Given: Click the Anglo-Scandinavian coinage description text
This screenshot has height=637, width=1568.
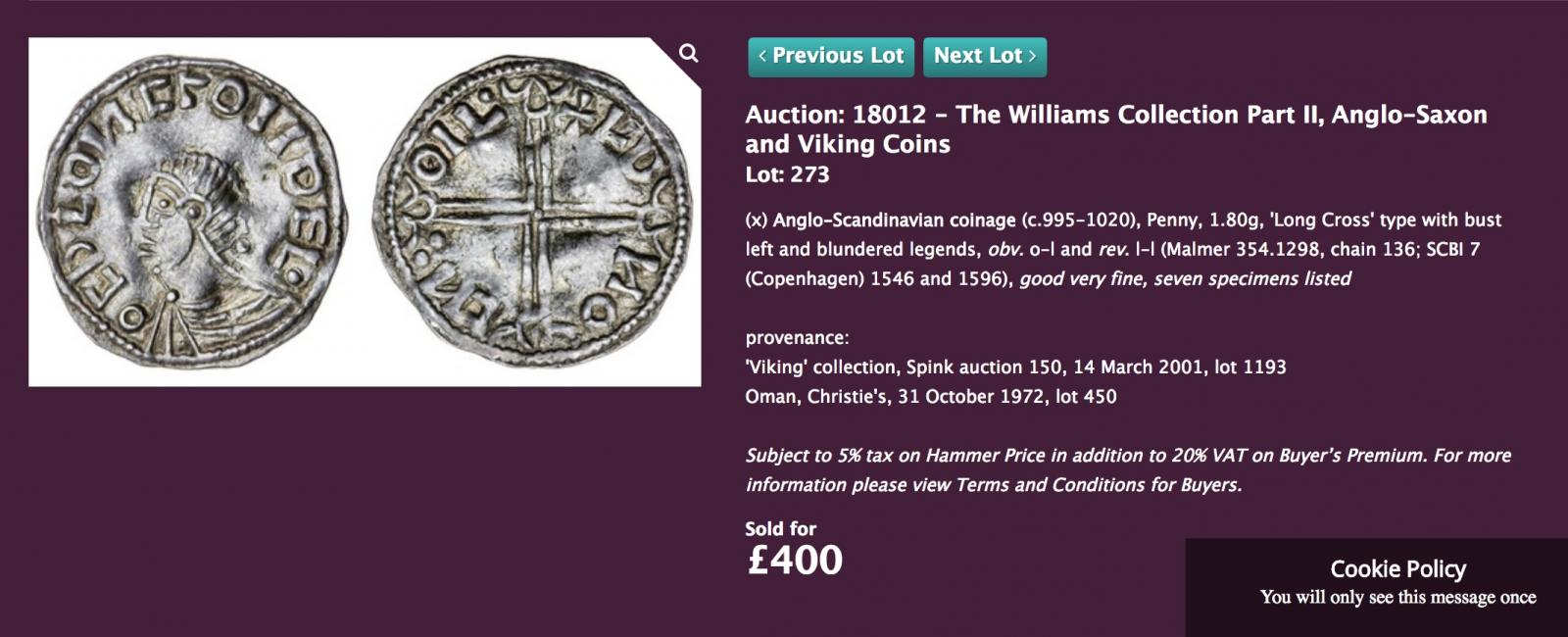Looking at the screenshot, I should [x=1123, y=249].
